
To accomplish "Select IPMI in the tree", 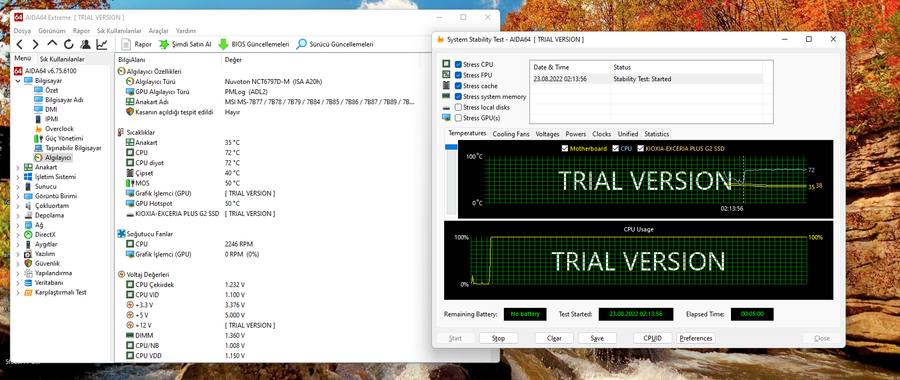I will [x=51, y=119].
